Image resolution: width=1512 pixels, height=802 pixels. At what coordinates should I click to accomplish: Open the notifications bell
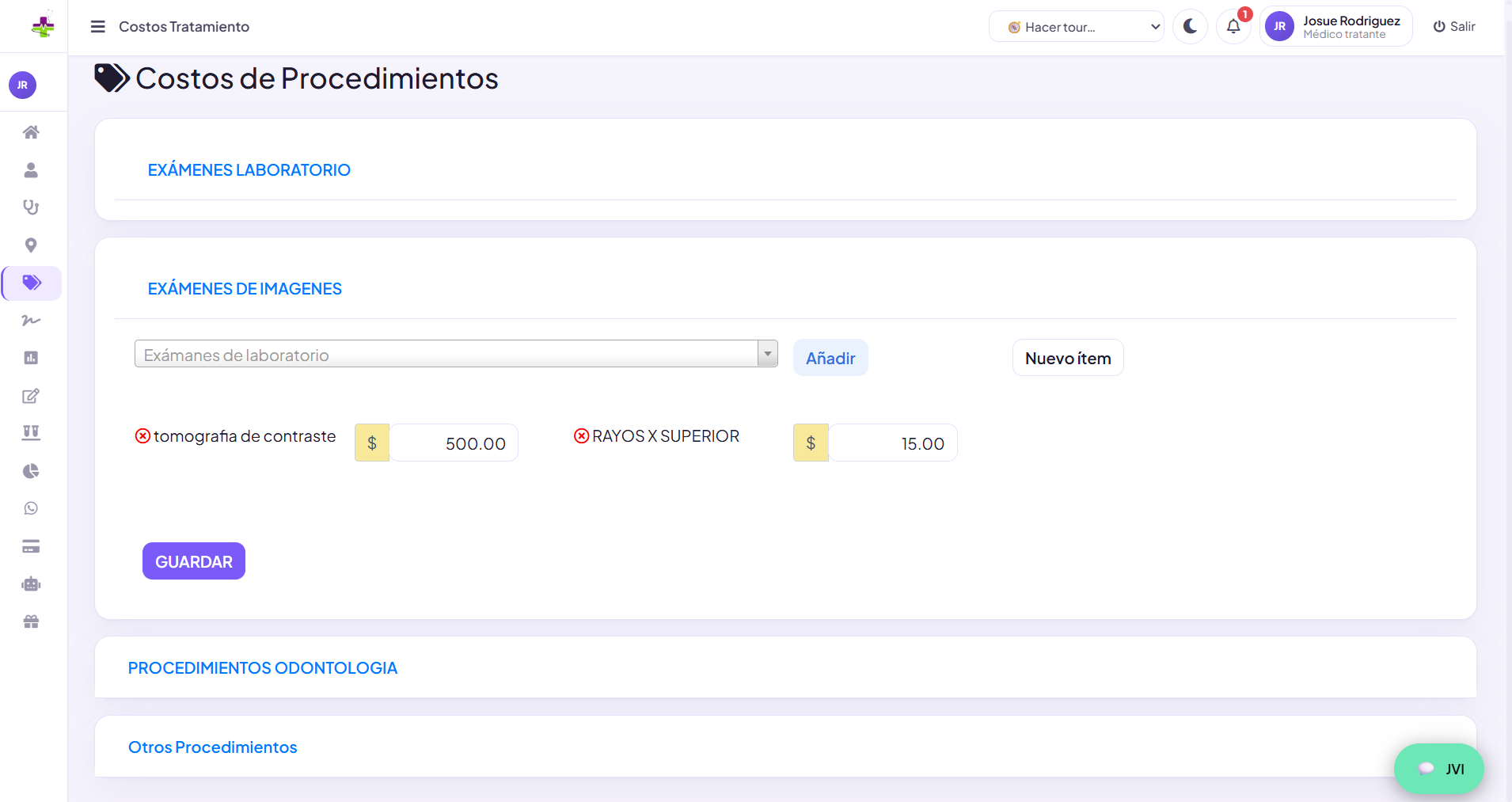click(x=1233, y=27)
